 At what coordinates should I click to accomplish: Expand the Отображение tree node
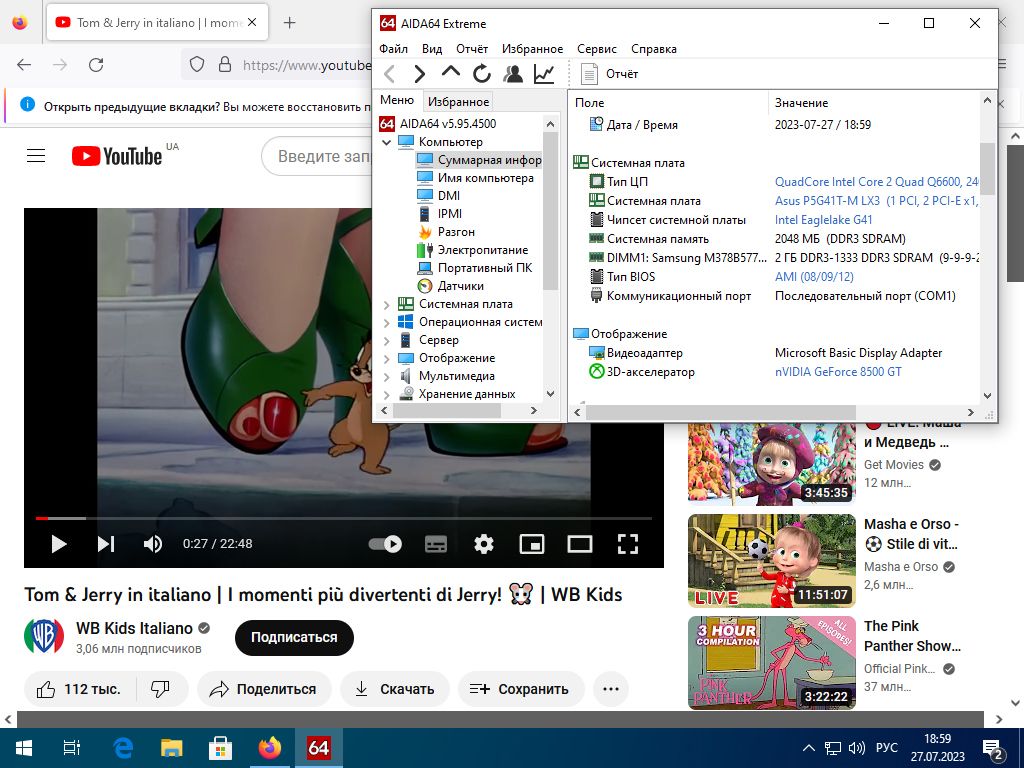[387, 359]
